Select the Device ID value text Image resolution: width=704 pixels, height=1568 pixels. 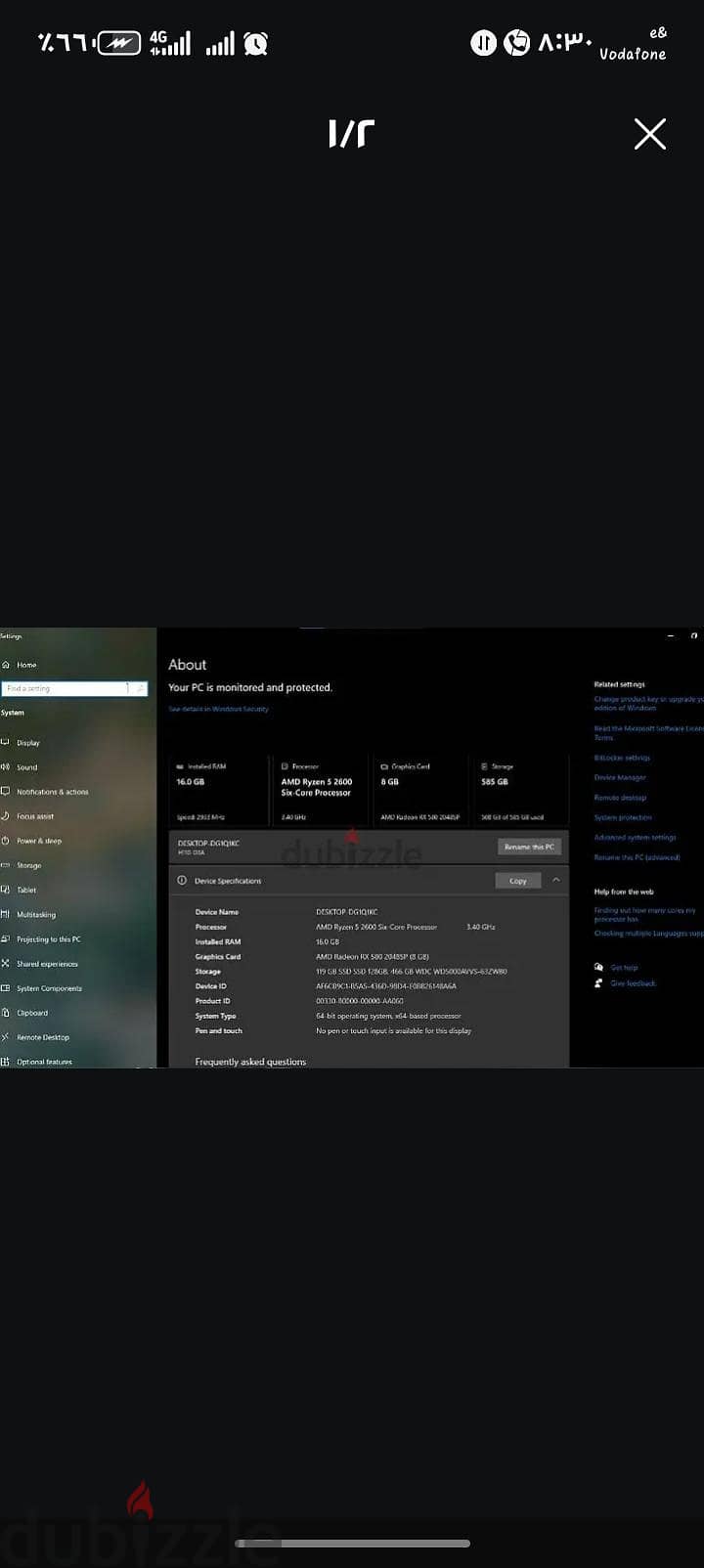(x=385, y=986)
